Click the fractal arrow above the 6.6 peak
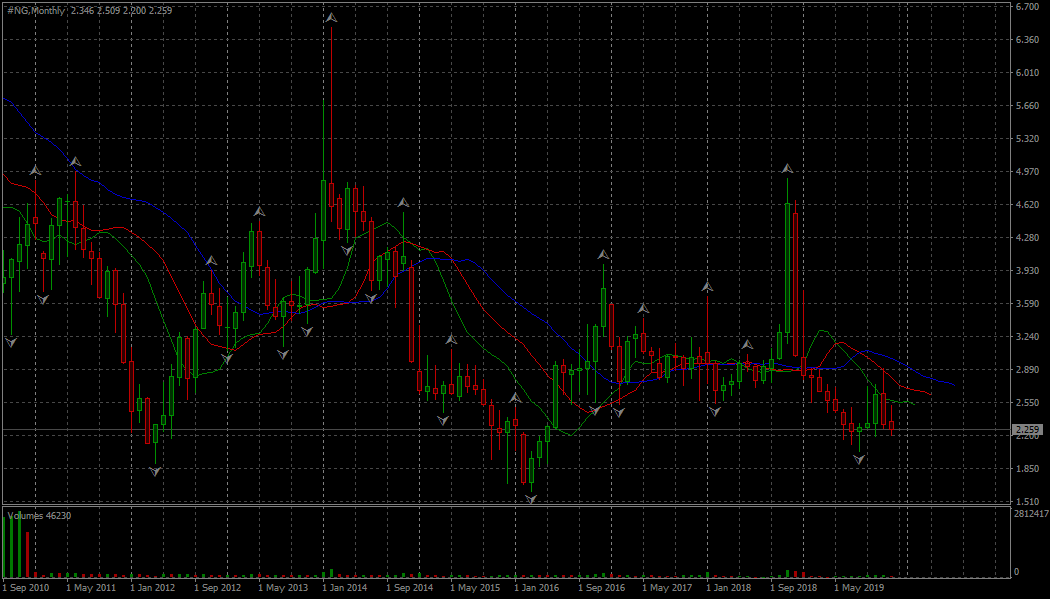The height and width of the screenshot is (599, 1050). [331, 18]
